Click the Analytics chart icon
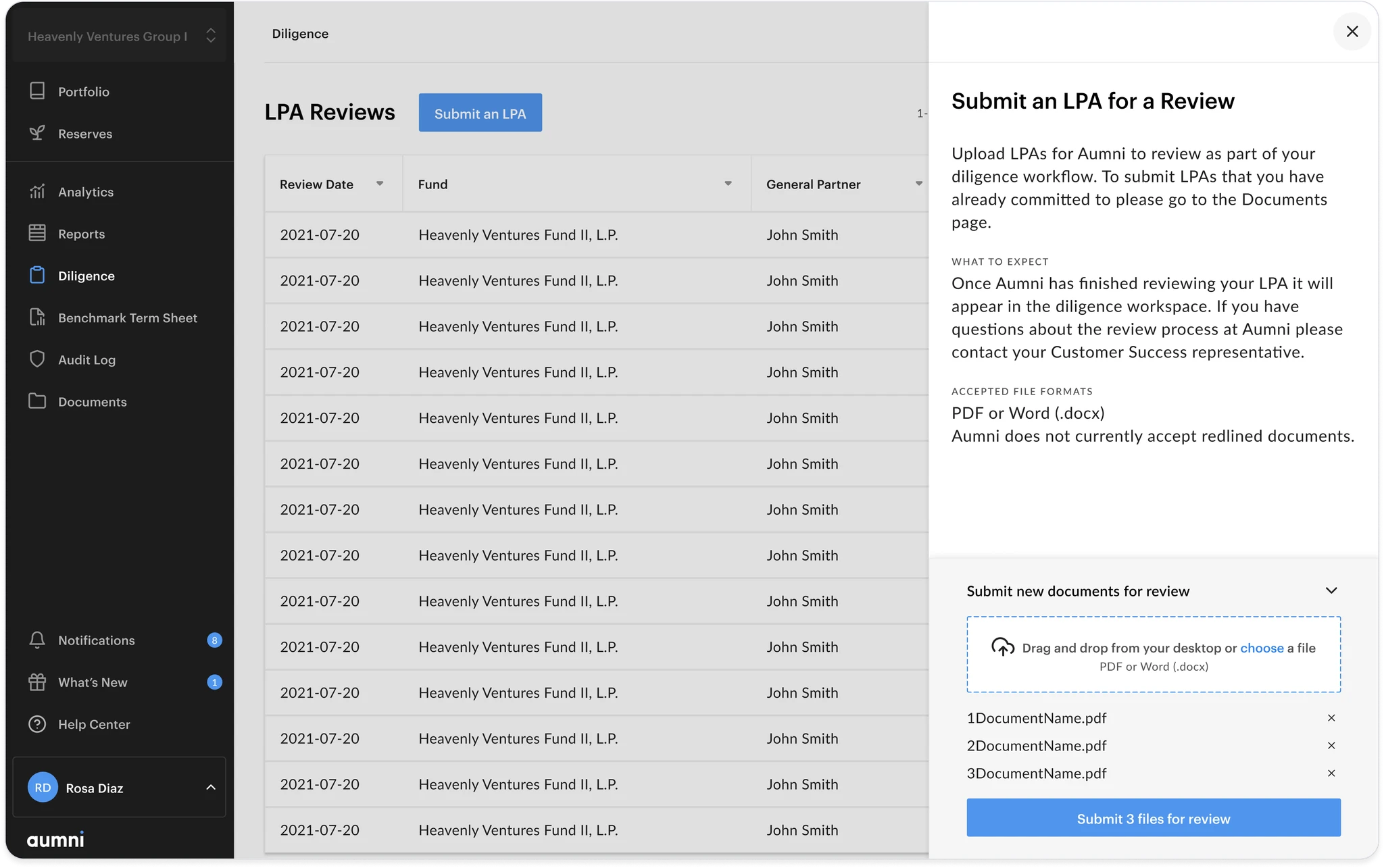The width and height of the screenshot is (1384, 868). coord(37,192)
